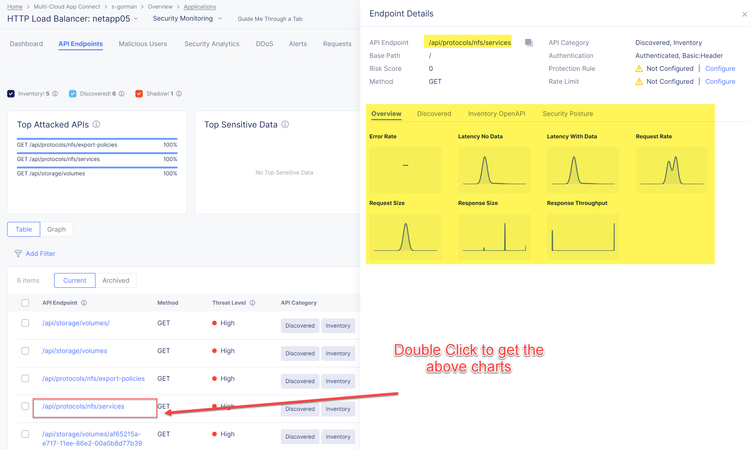Click Multi-Cloud App Connect breadcrumb
Image resolution: width=750 pixels, height=450 pixels.
tap(67, 7)
